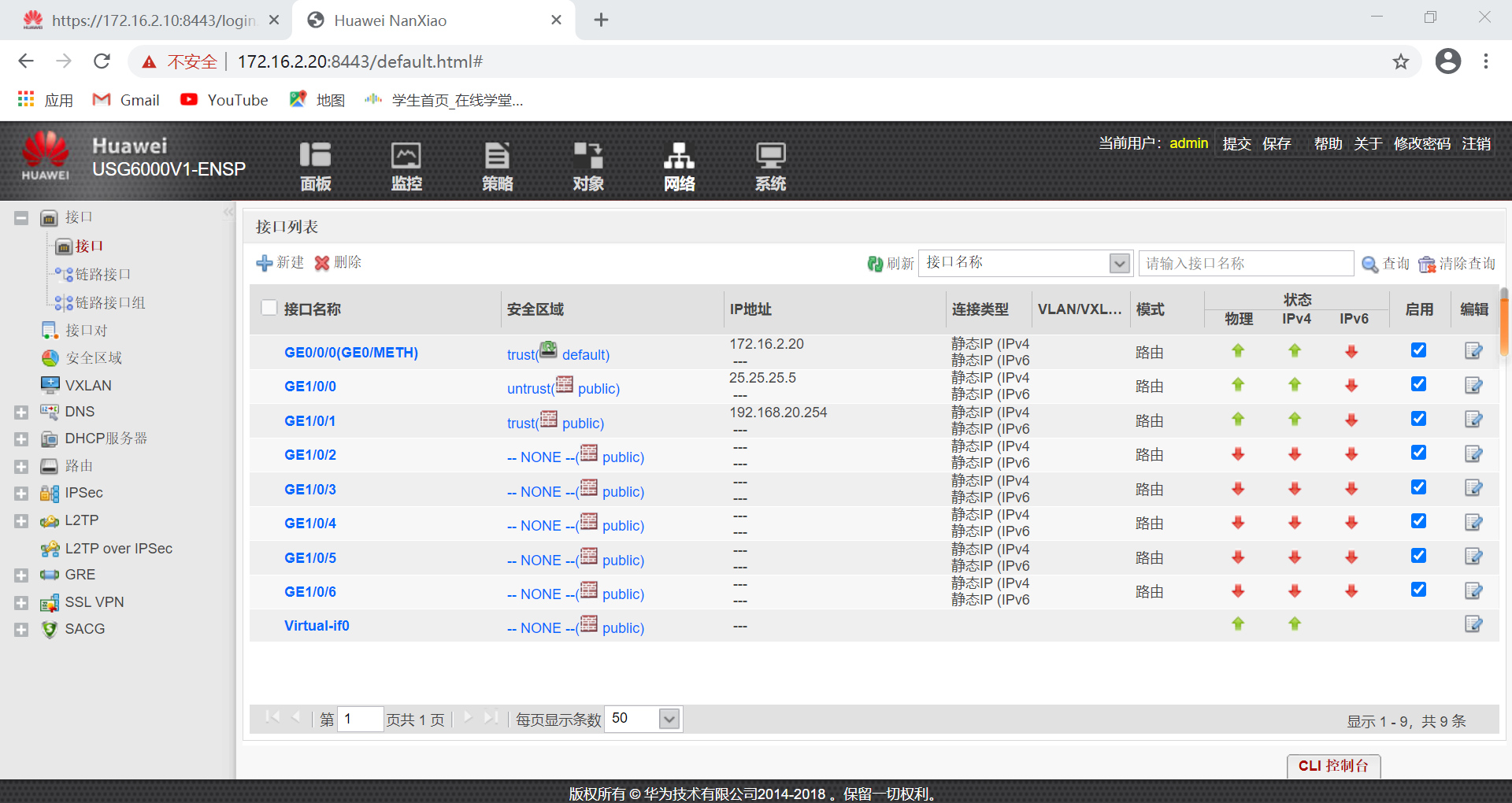Toggle enable checkbox for GE1/0/6

(x=1418, y=590)
